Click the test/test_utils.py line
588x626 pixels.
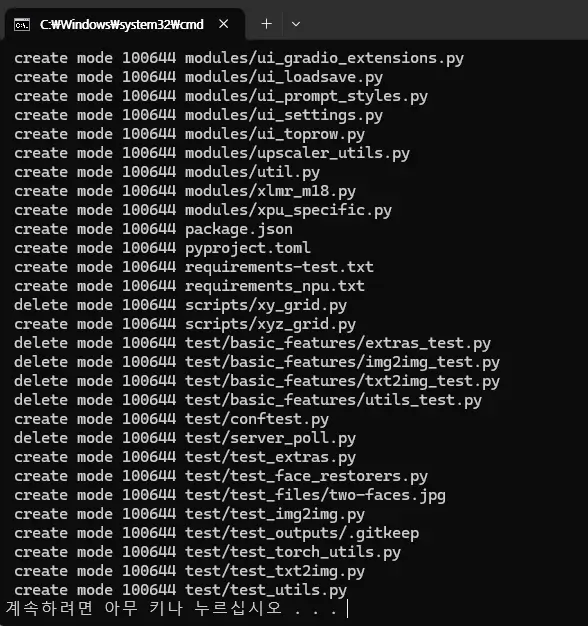(180, 590)
